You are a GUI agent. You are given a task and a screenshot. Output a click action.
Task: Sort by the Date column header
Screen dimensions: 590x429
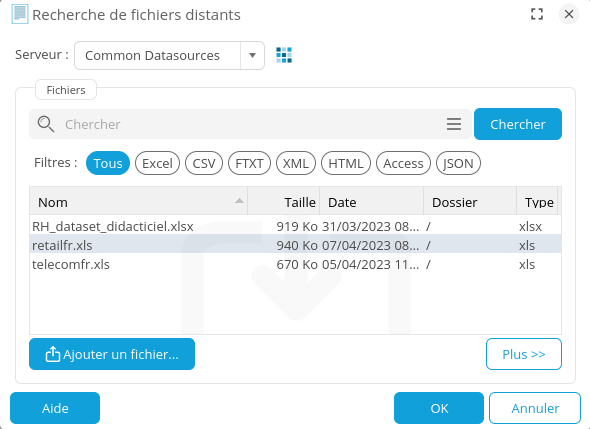[372, 202]
